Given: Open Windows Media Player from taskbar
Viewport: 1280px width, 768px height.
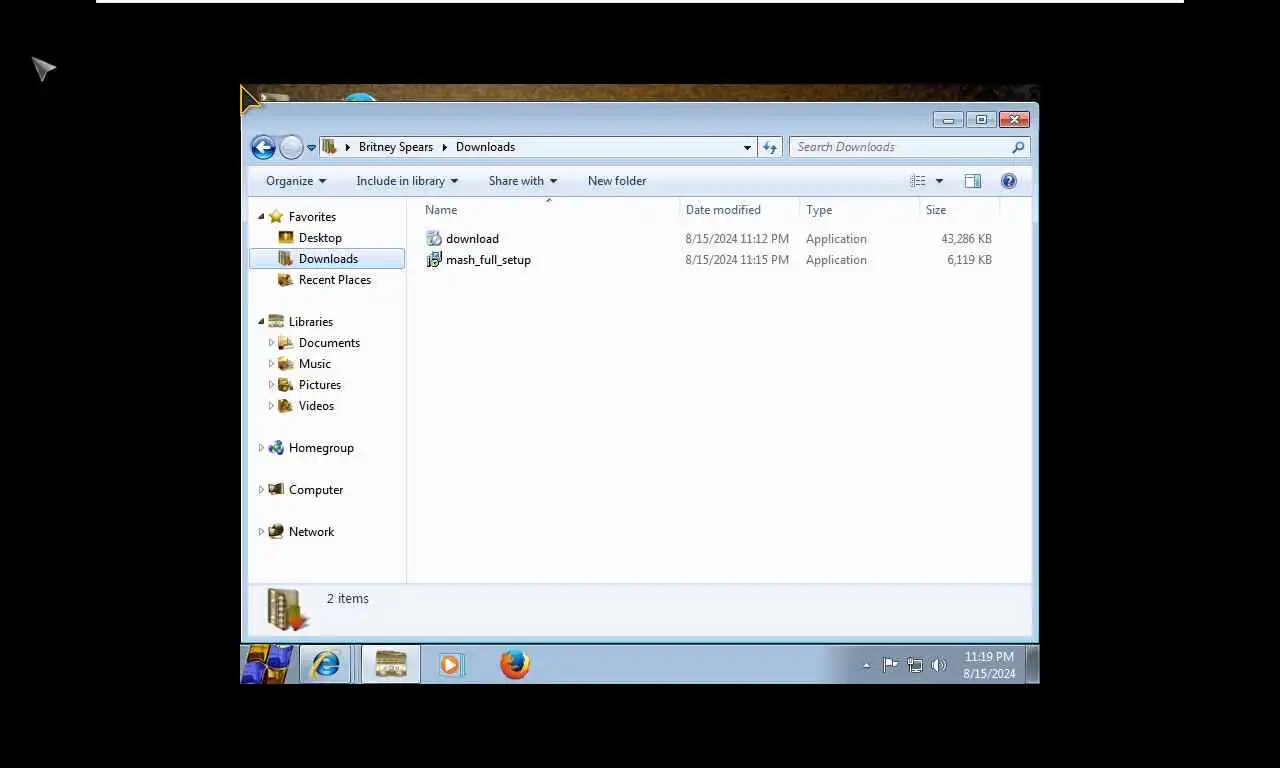Looking at the screenshot, I should [x=450, y=664].
